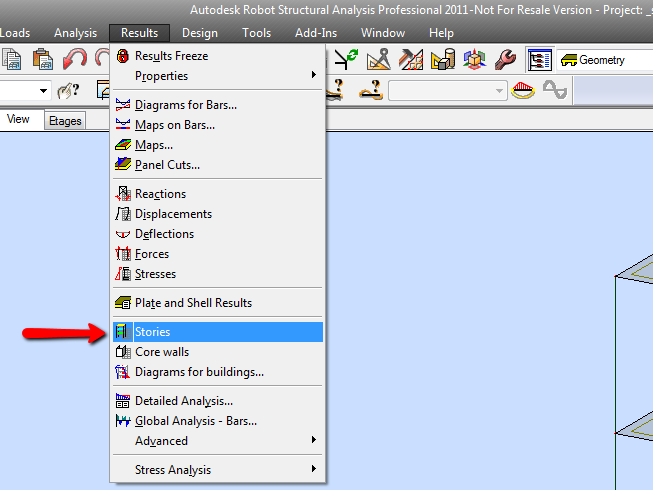This screenshot has height=490, width=653.
Task: Click the Paste clipboard icon
Action: (42, 59)
